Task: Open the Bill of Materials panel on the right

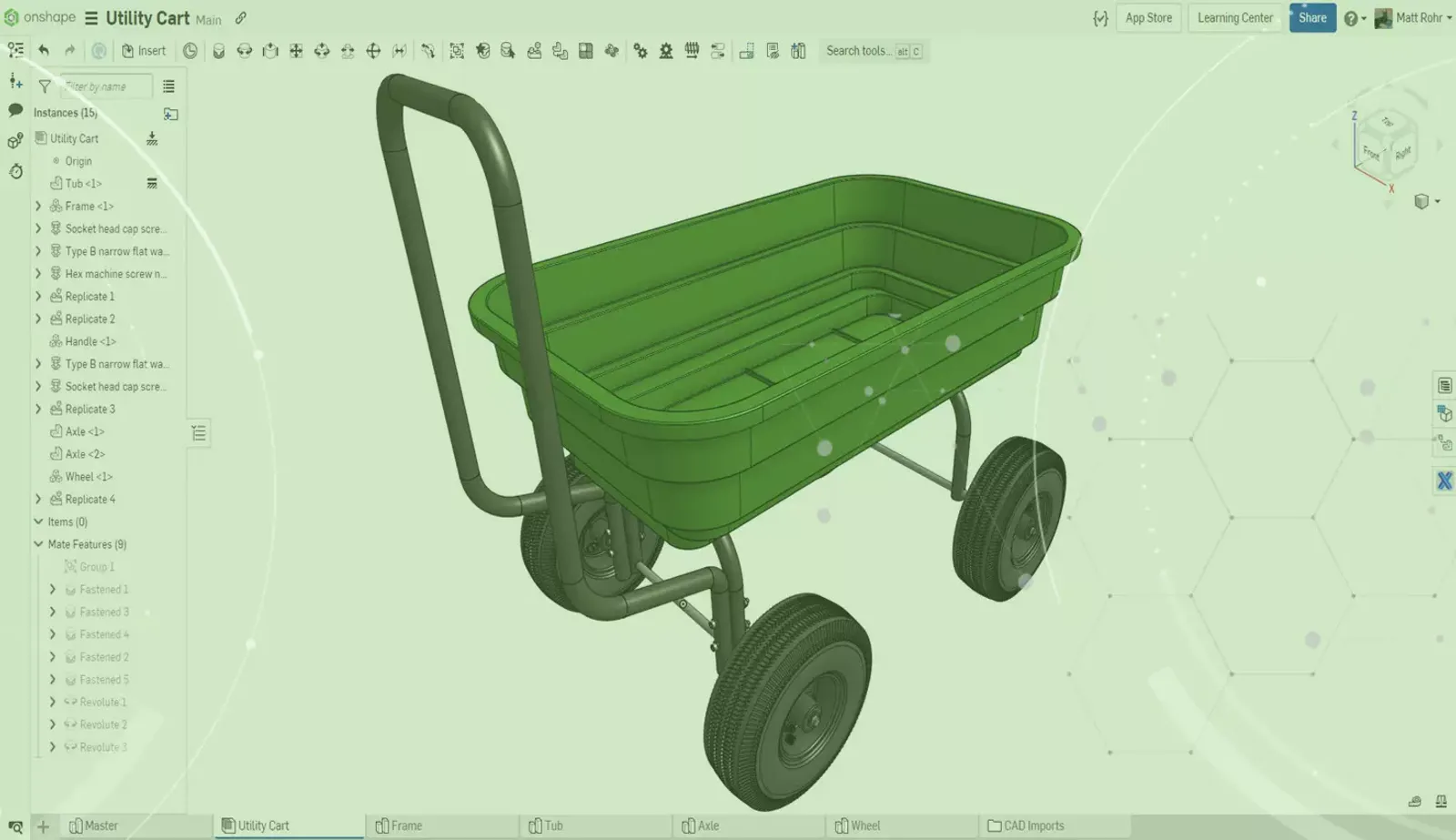Action: click(1445, 384)
